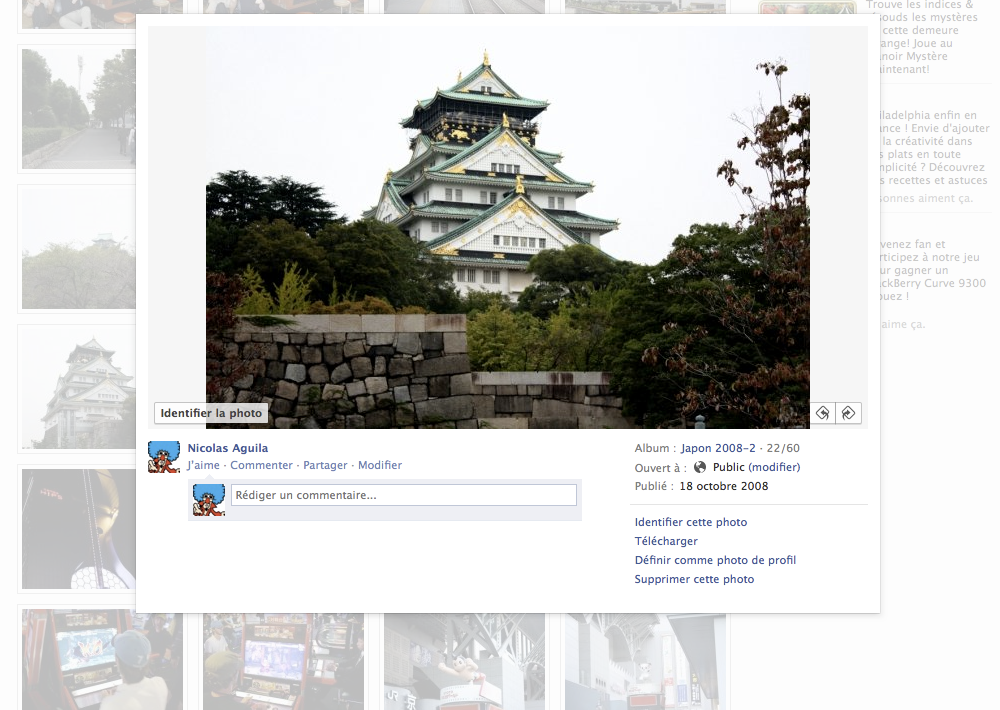The height and width of the screenshot is (710, 1000).
Task: Click the Identifier la photo button
Action: [211, 413]
